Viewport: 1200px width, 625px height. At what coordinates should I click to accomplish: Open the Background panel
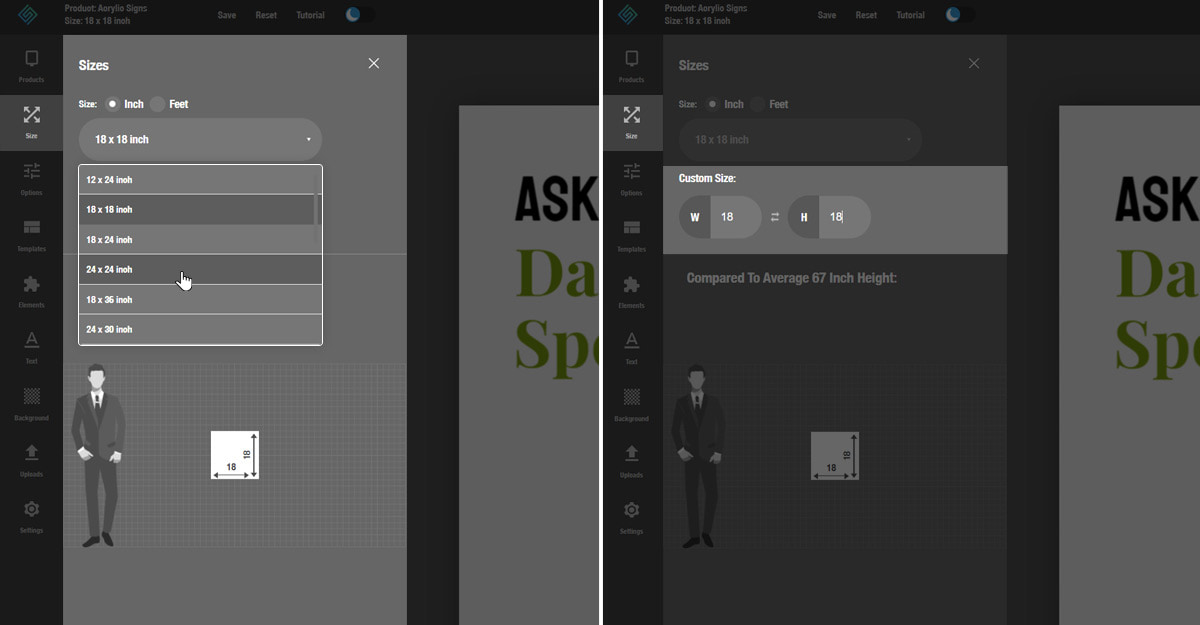(31, 404)
